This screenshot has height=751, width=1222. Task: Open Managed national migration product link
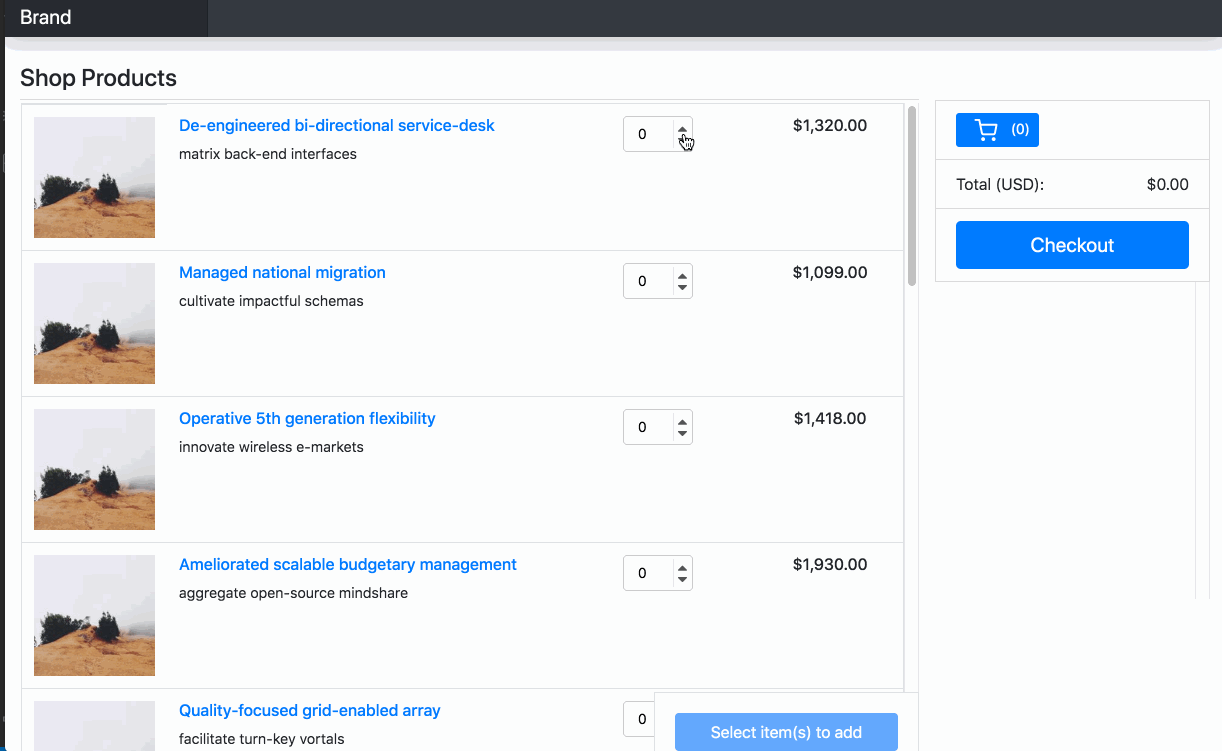click(282, 273)
